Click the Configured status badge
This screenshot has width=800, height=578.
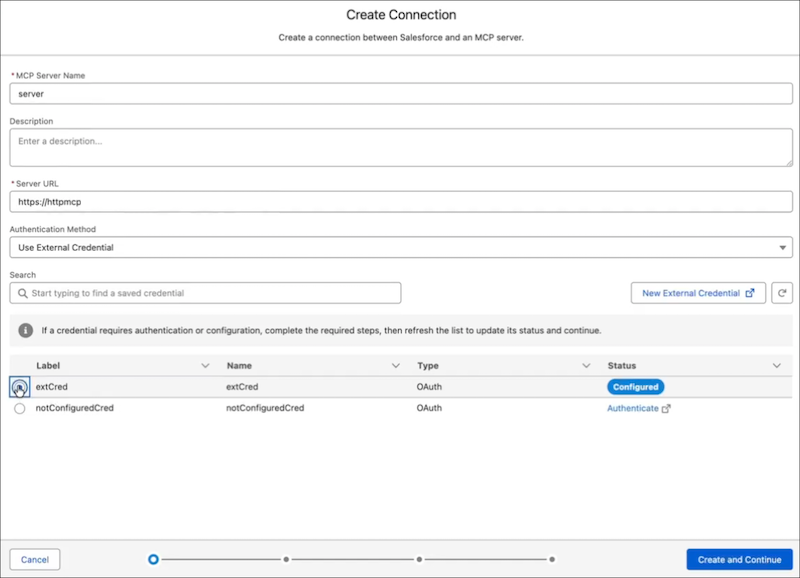pyautogui.click(x=635, y=387)
